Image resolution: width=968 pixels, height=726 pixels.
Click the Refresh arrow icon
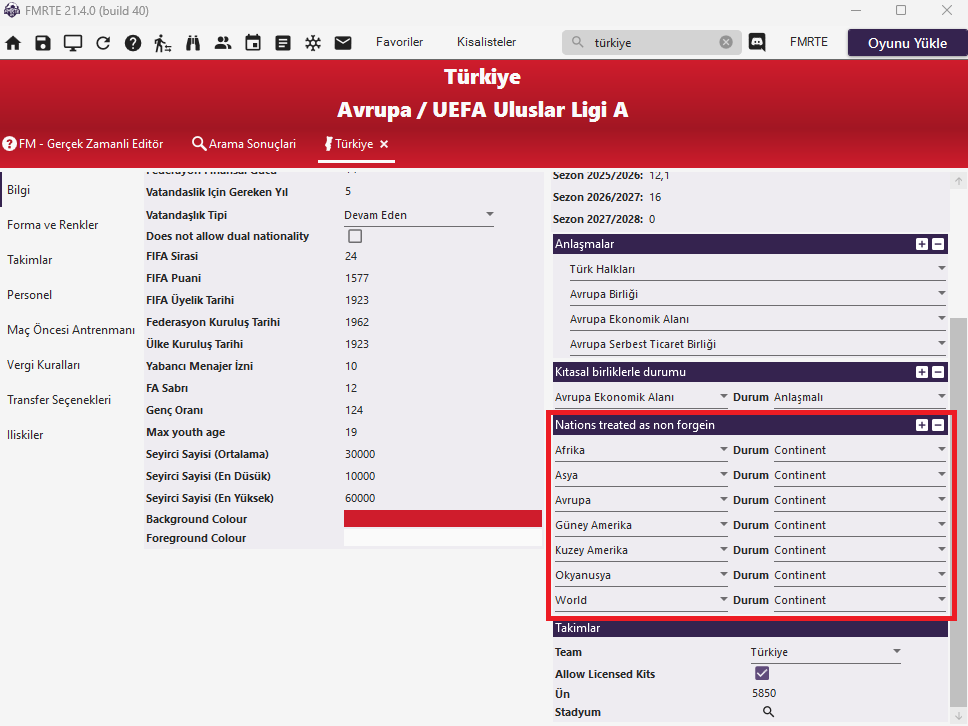pos(103,43)
